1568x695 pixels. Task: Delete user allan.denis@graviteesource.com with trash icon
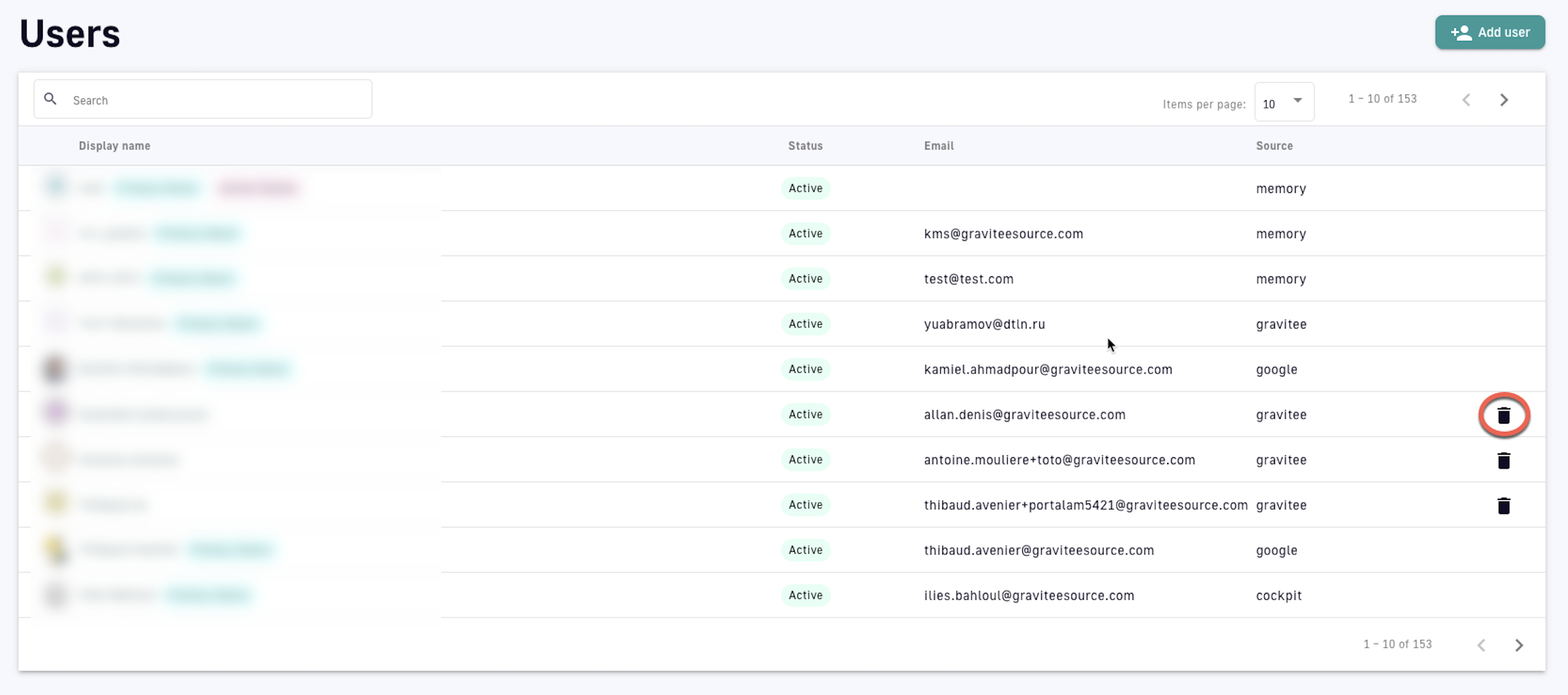coord(1503,415)
